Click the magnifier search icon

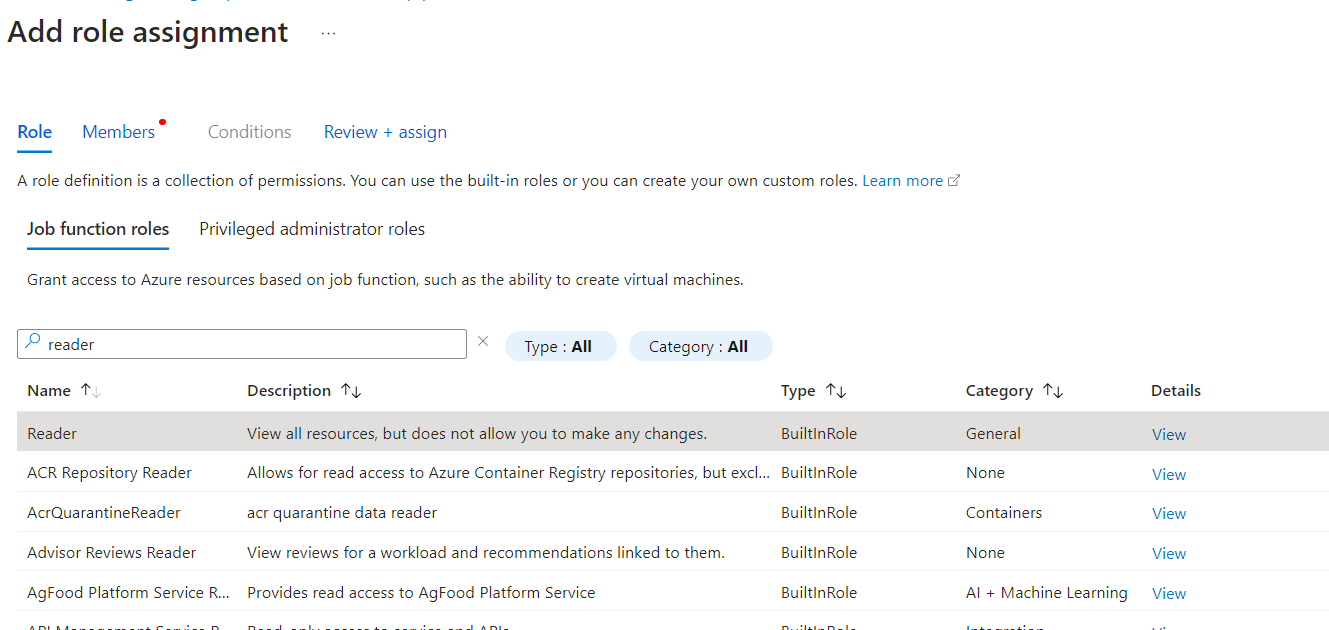[33, 343]
